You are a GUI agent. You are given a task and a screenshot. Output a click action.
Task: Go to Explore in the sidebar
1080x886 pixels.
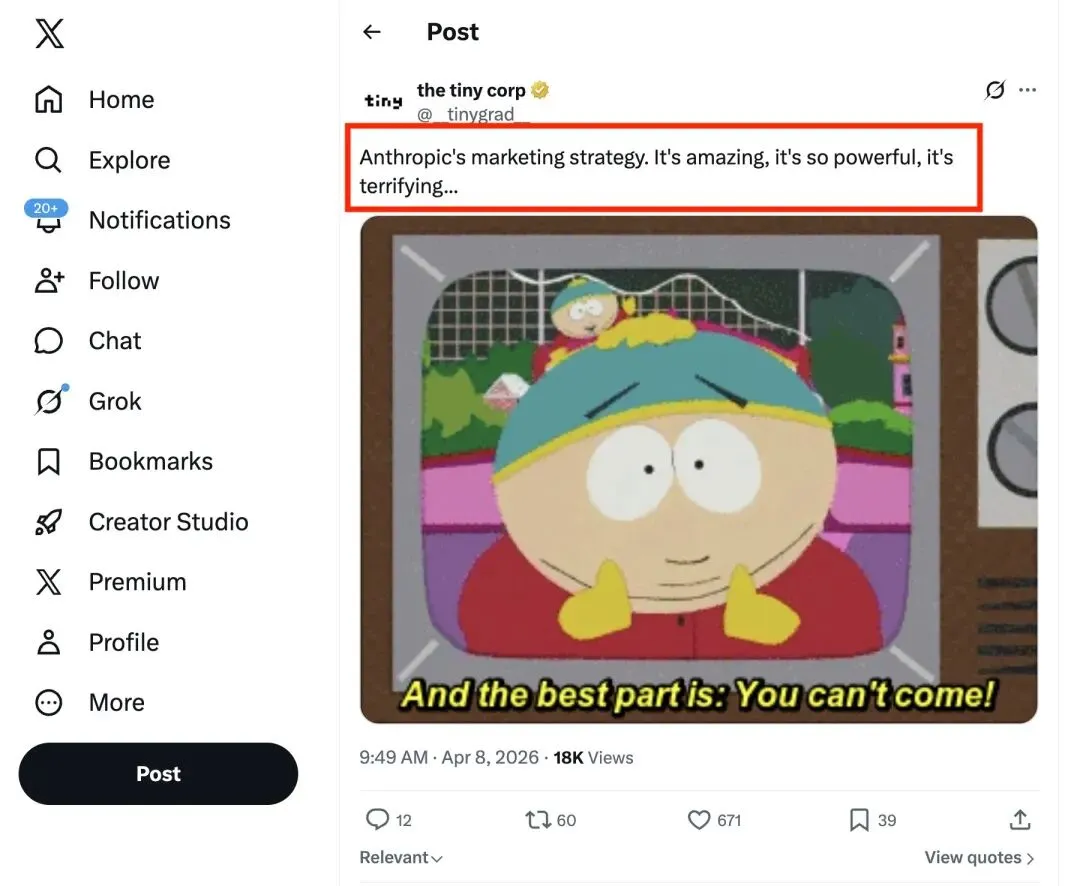coord(128,160)
